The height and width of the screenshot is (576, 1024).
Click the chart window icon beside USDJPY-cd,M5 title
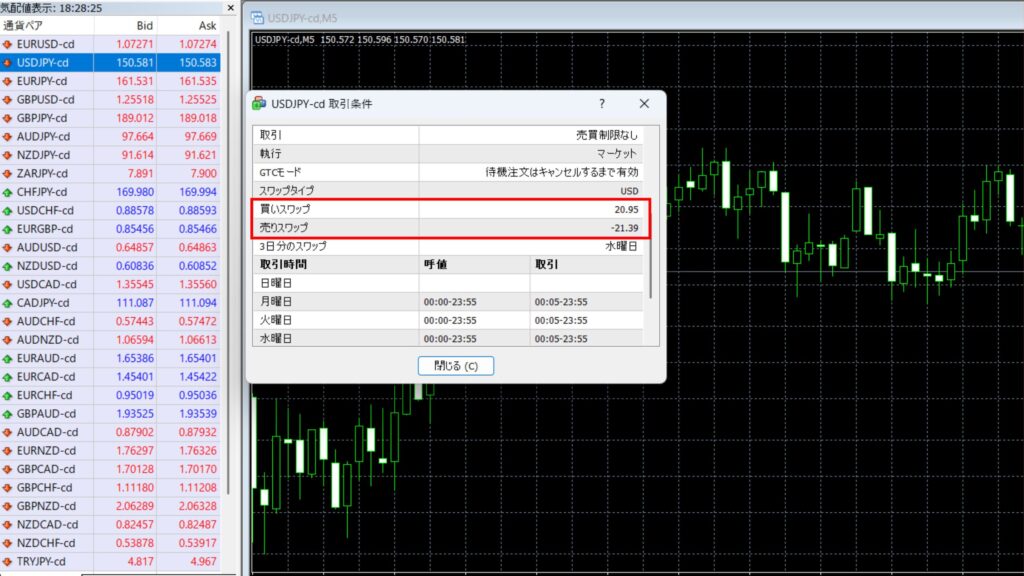point(258,17)
